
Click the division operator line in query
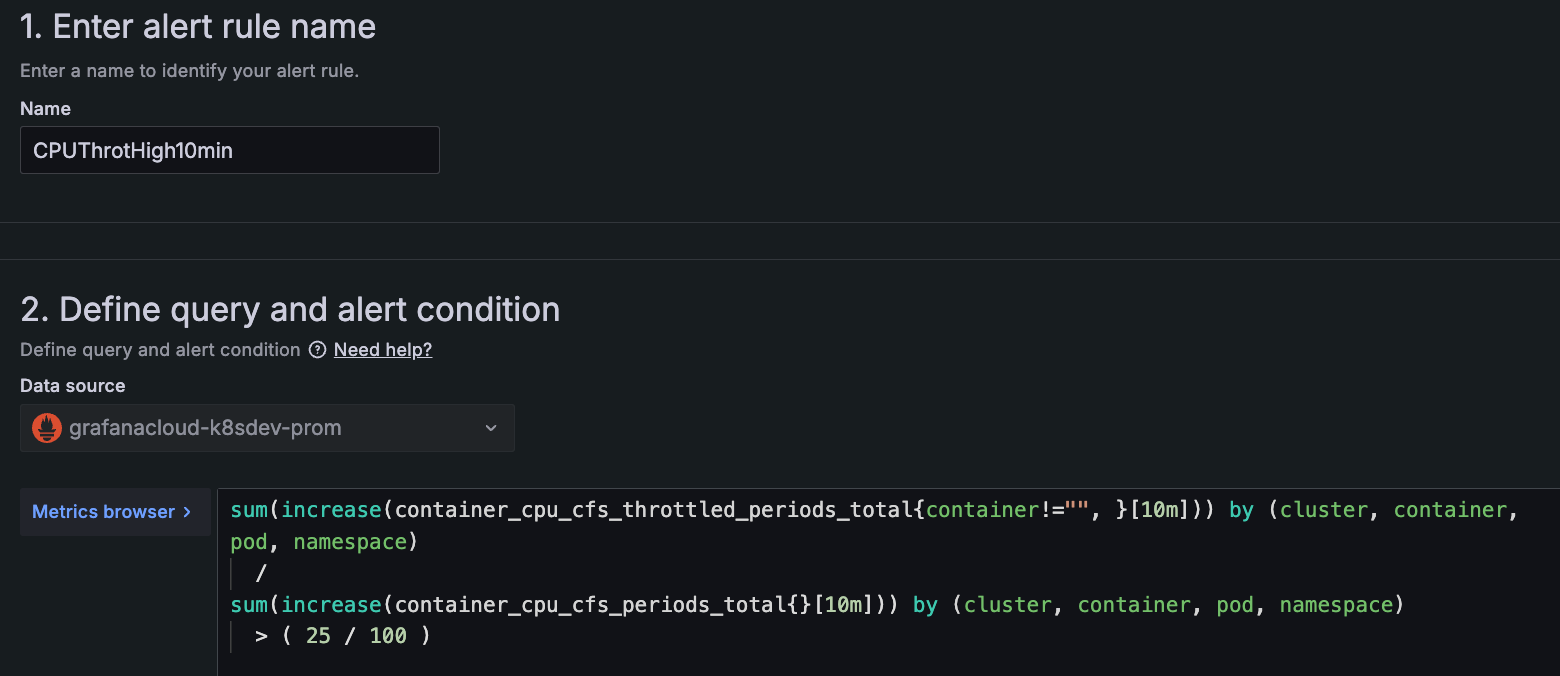261,573
